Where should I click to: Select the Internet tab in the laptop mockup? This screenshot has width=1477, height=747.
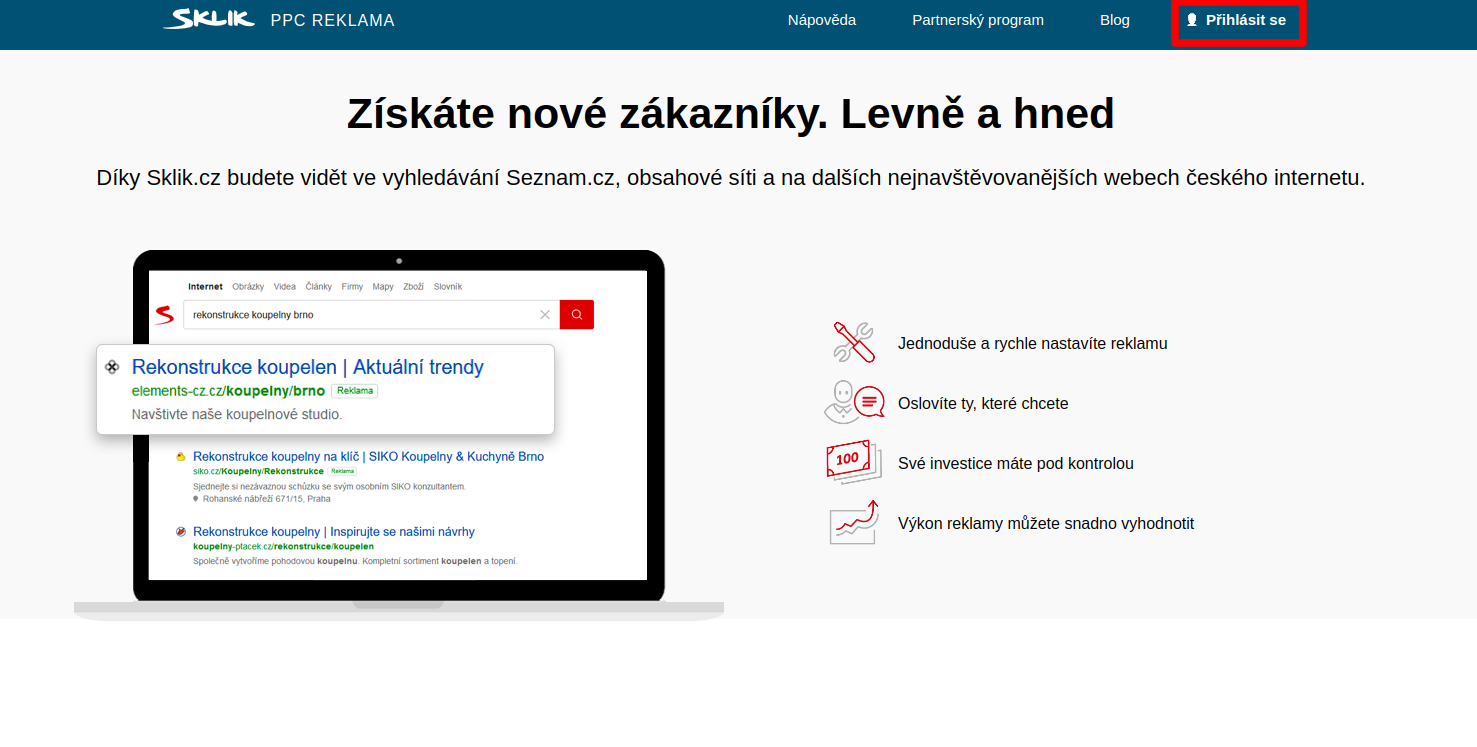coord(205,287)
